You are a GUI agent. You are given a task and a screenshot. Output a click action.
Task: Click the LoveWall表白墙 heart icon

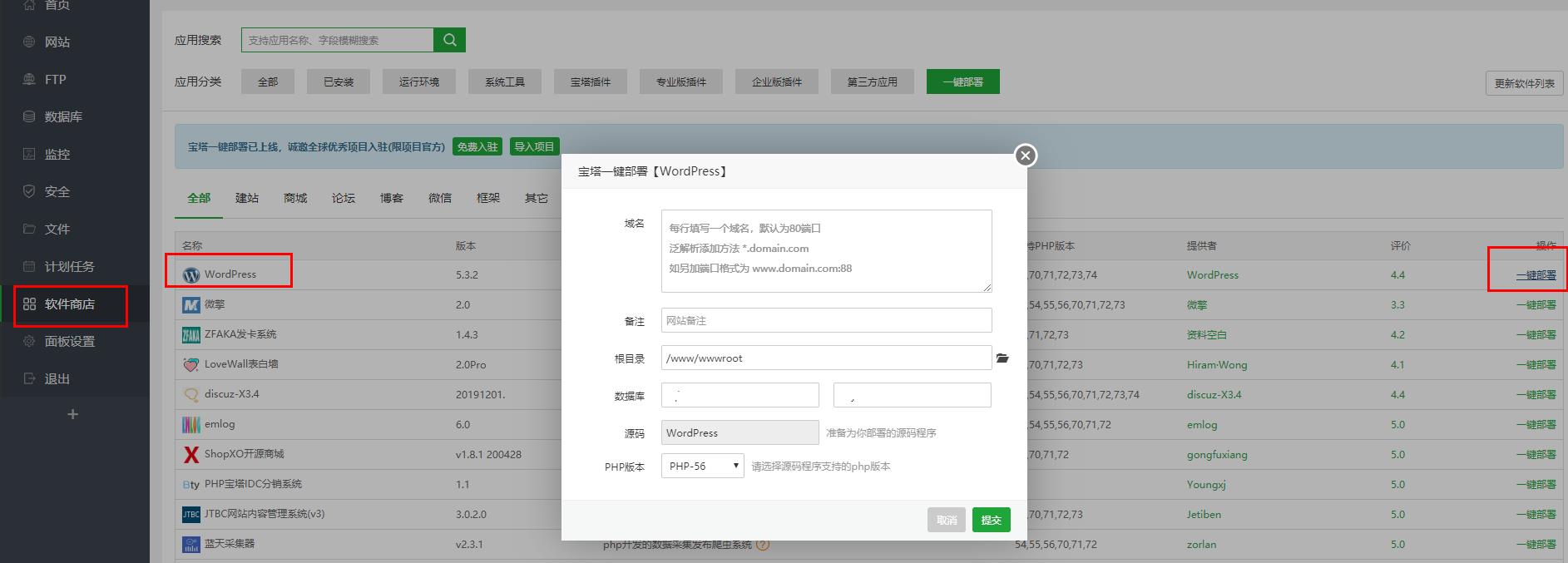coord(191,364)
